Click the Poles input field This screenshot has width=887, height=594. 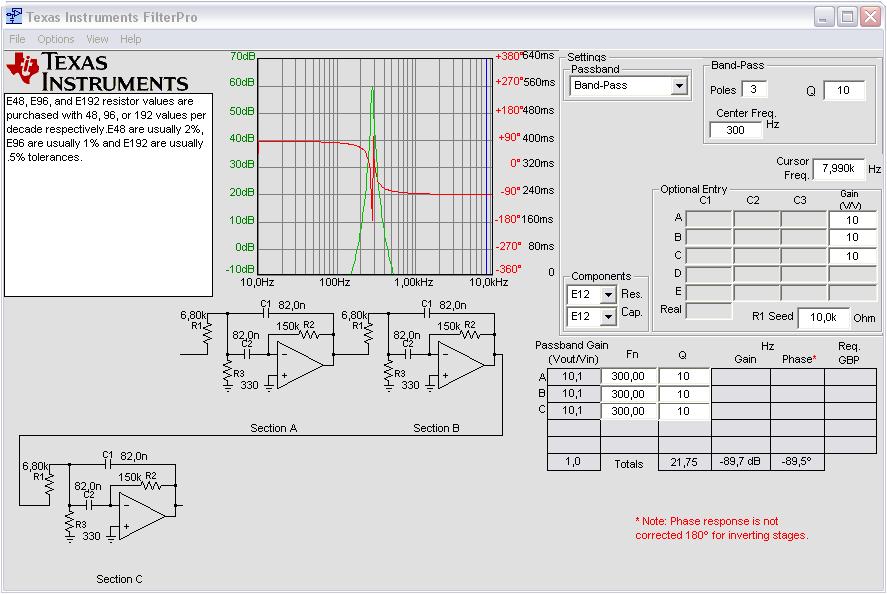(754, 89)
